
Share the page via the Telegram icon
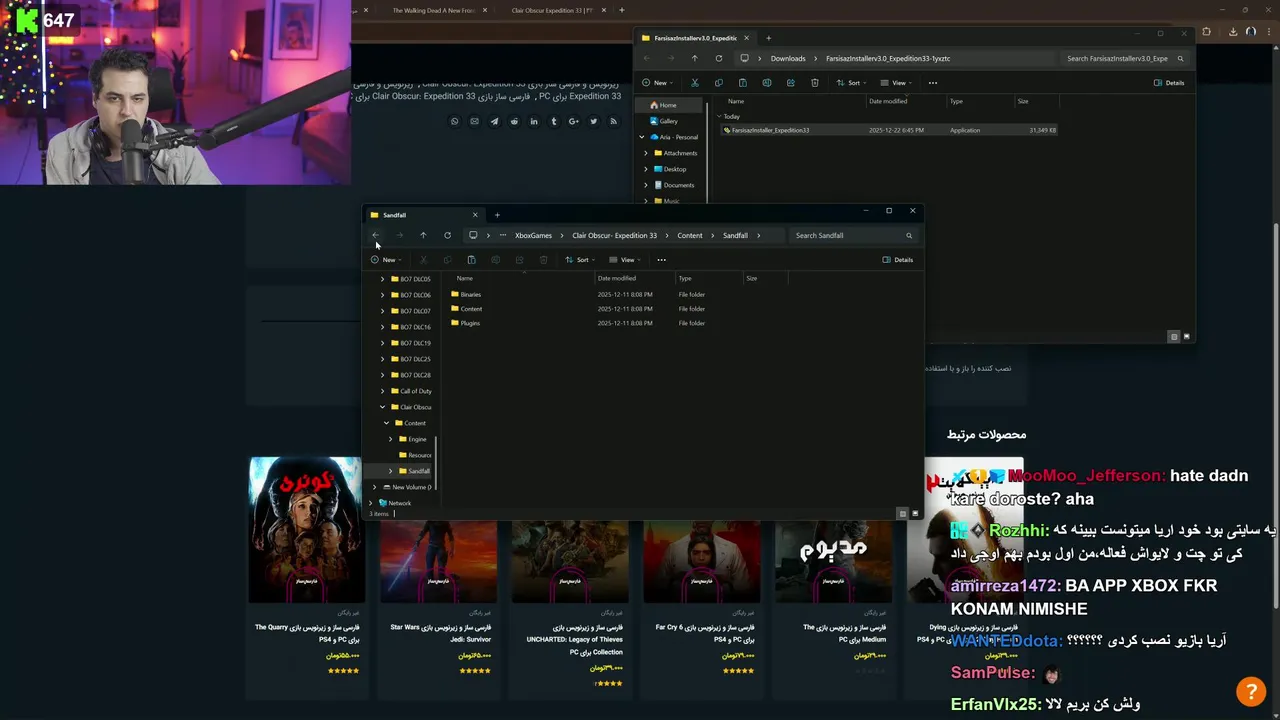494,122
